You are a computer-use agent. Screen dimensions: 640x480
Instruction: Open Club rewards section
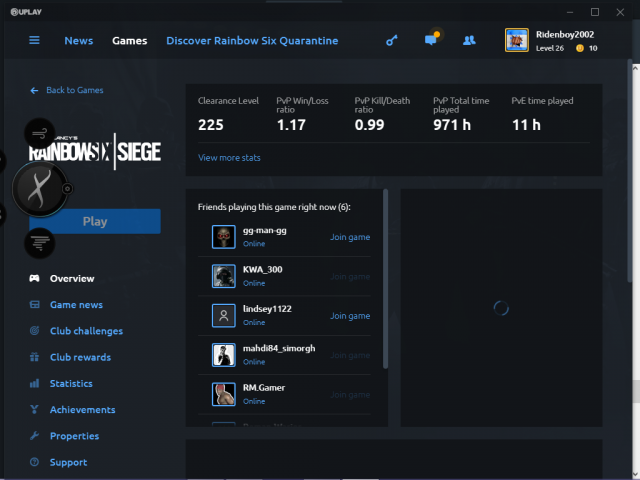pos(80,357)
